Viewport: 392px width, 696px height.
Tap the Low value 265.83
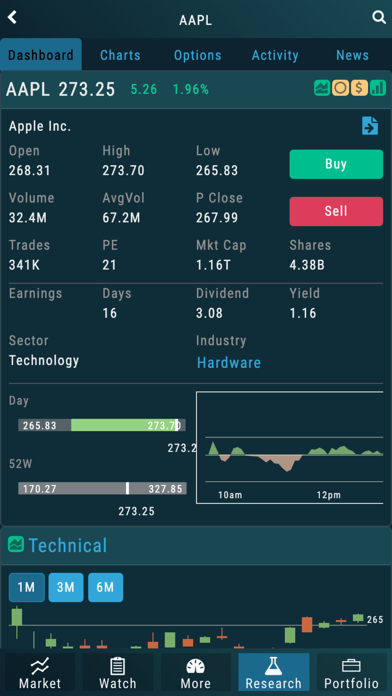[x=217, y=170]
